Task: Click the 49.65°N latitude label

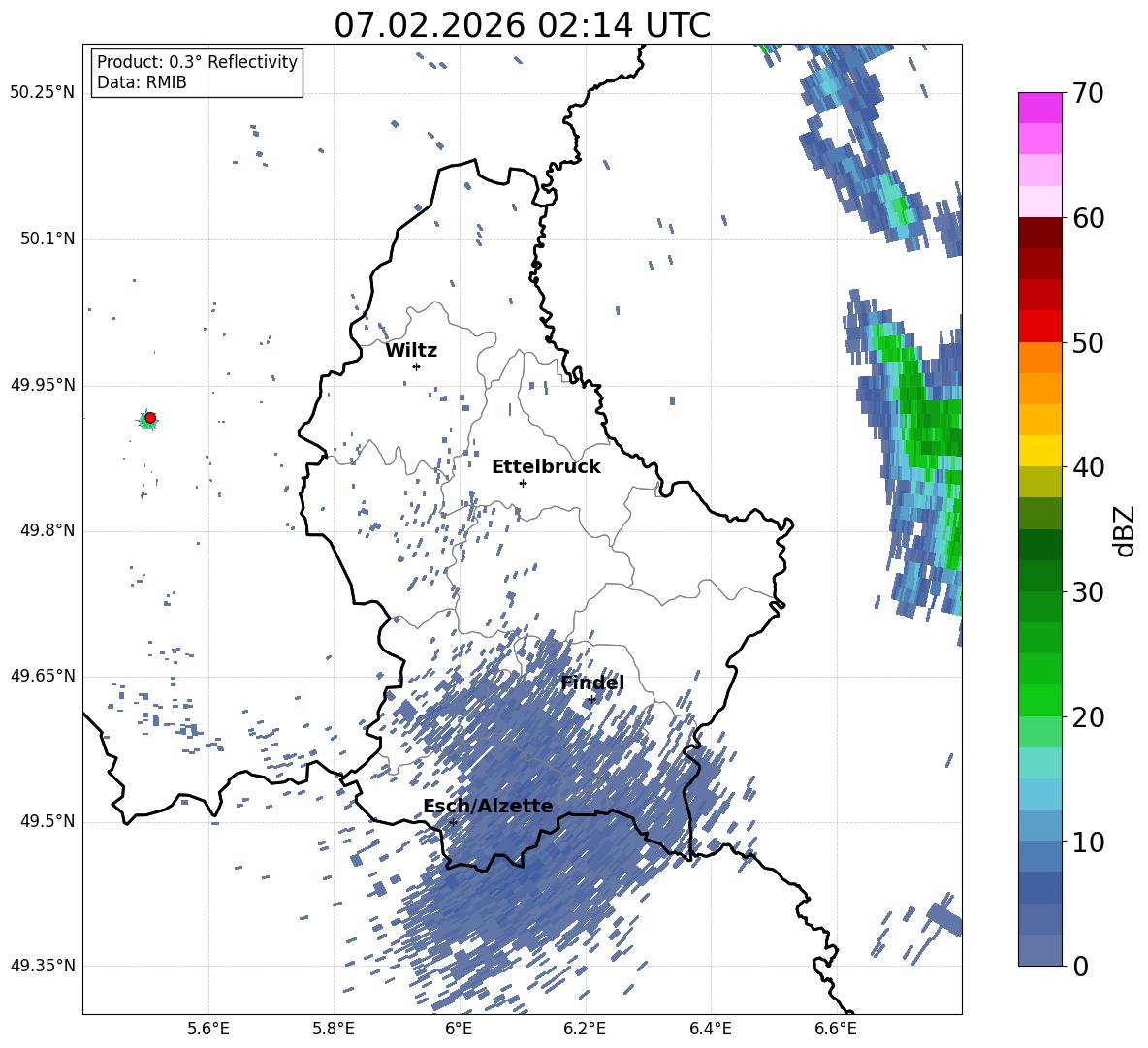Action: [43, 676]
